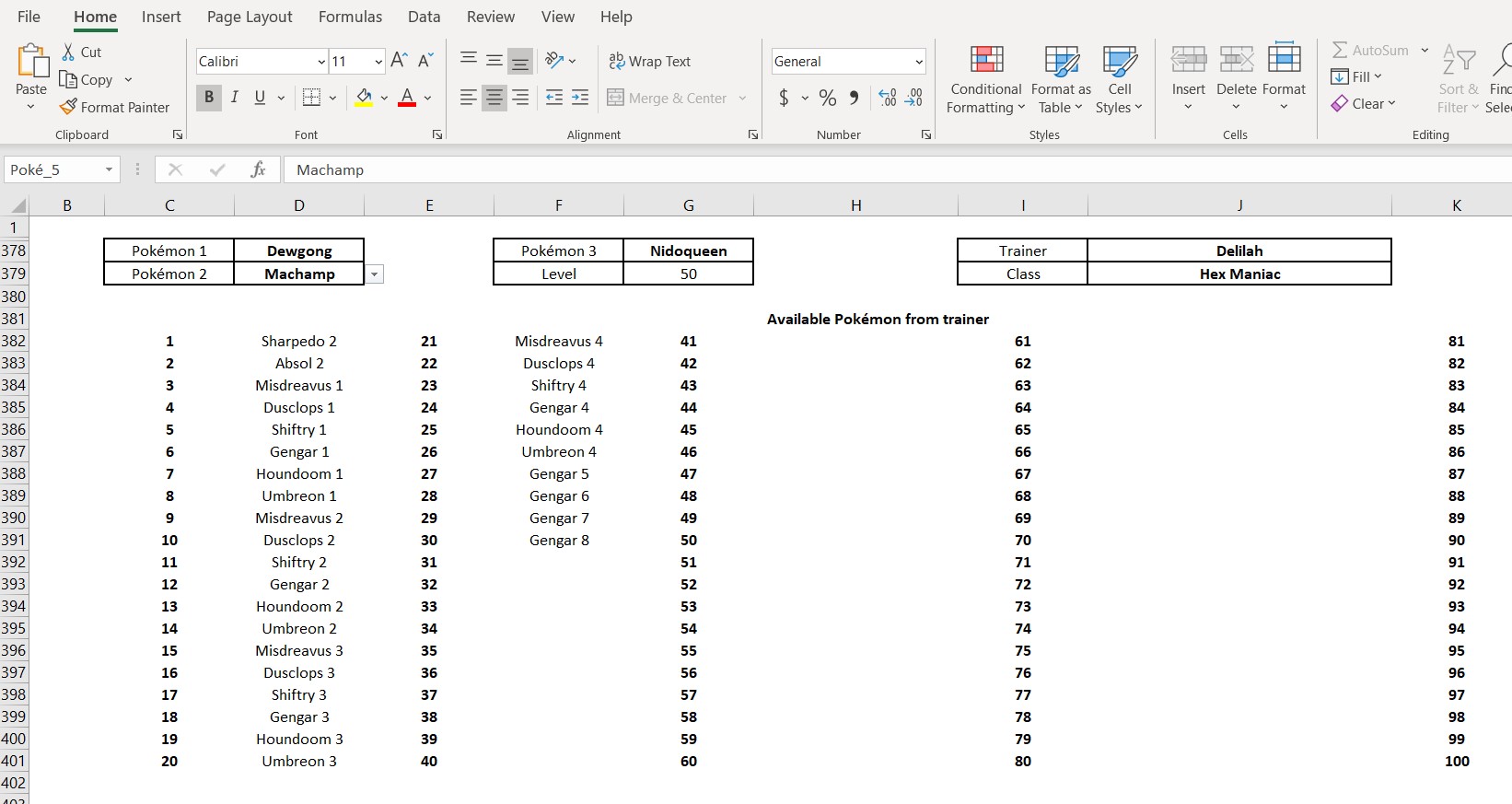Open the File tab
The width and height of the screenshot is (1512, 804).
pos(29,17)
